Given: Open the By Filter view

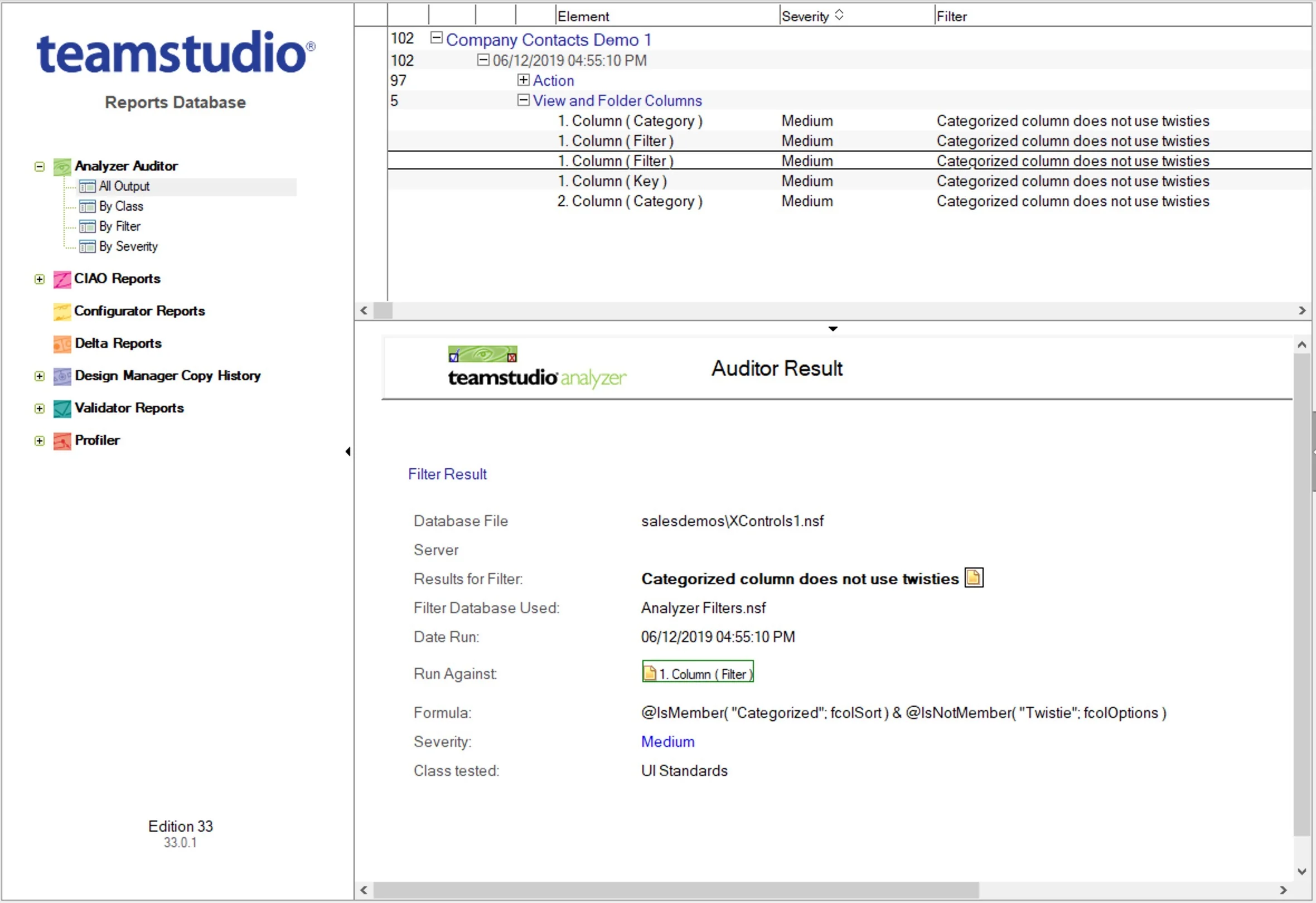Looking at the screenshot, I should pyautogui.click(x=119, y=226).
